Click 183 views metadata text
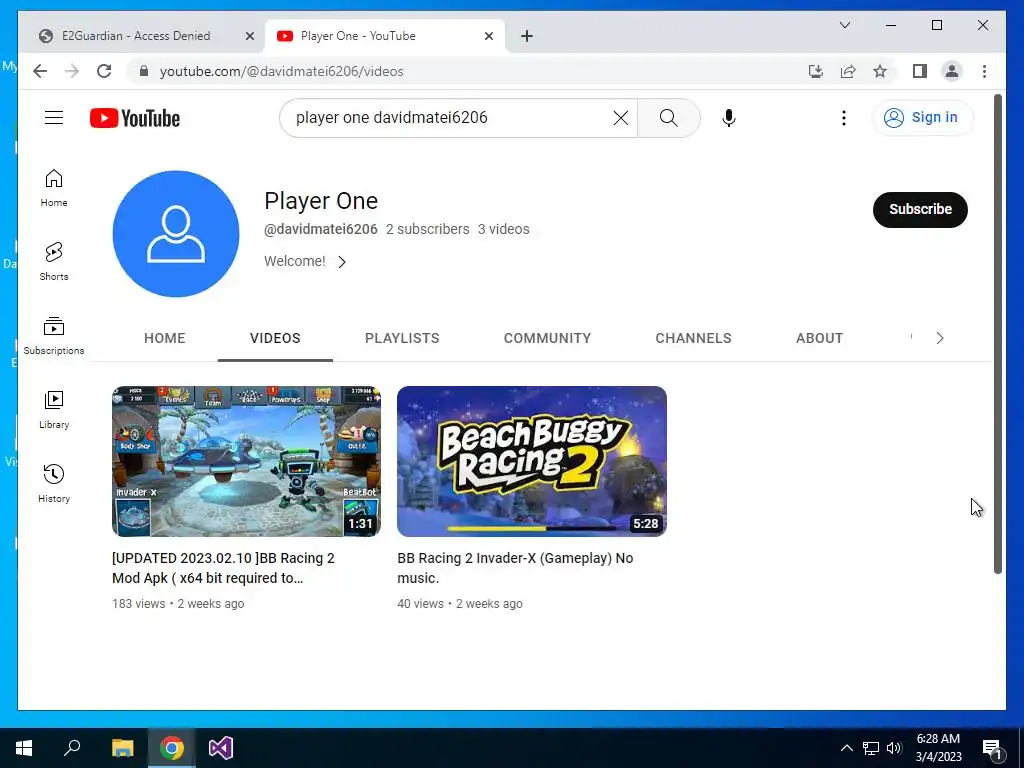 138,603
